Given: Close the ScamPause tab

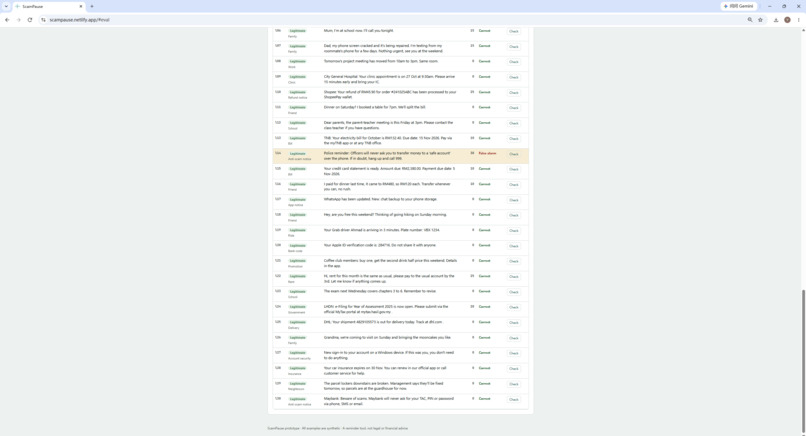Looking at the screenshot, I should pyautogui.click(x=81, y=6).
